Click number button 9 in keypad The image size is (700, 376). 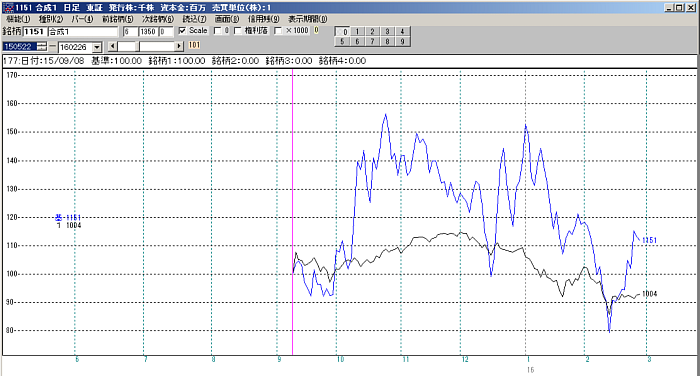coord(402,42)
